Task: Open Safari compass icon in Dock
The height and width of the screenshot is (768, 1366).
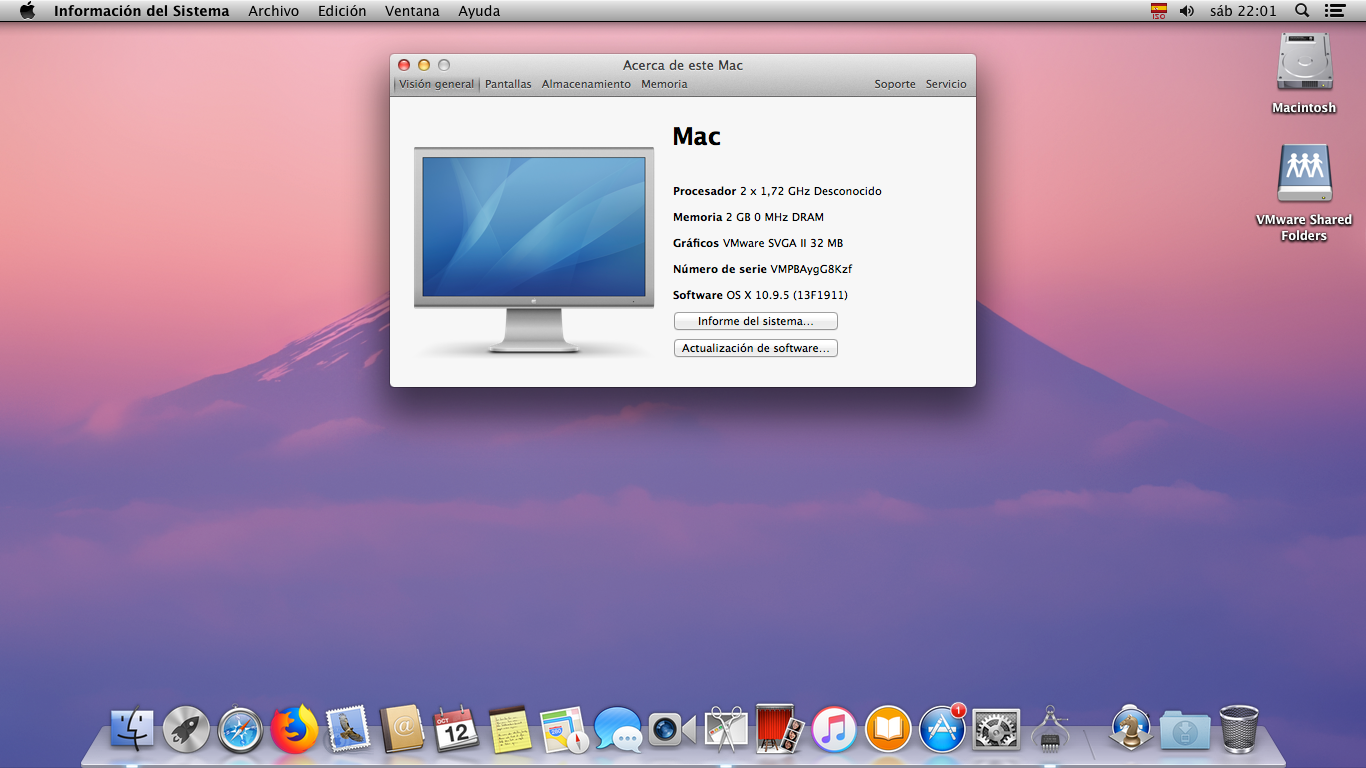Action: click(x=241, y=730)
